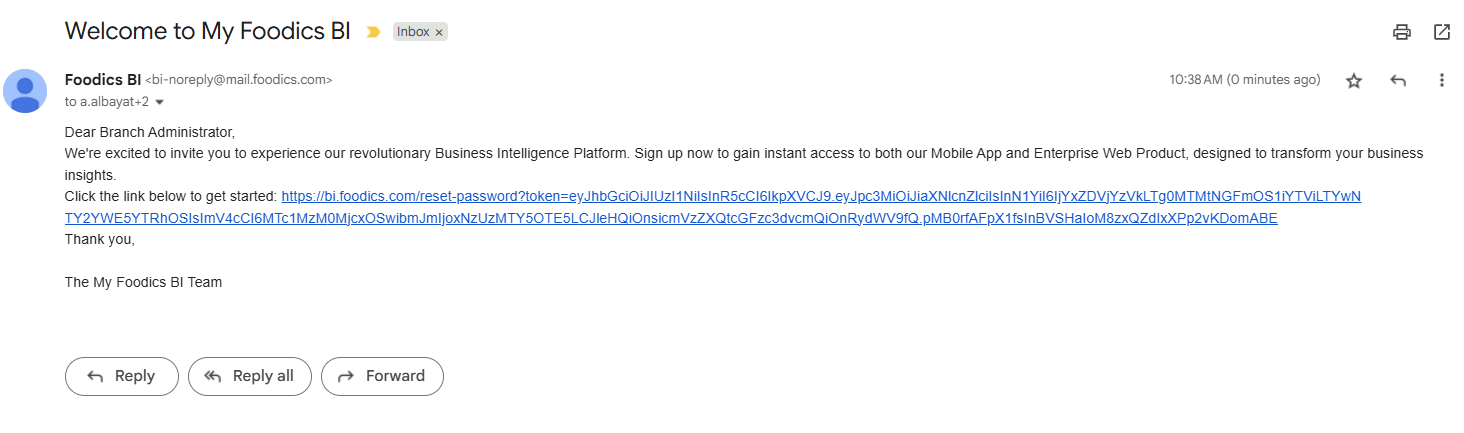The height and width of the screenshot is (433, 1464).
Task: Toggle the yellow importance marker
Action: [x=373, y=32]
